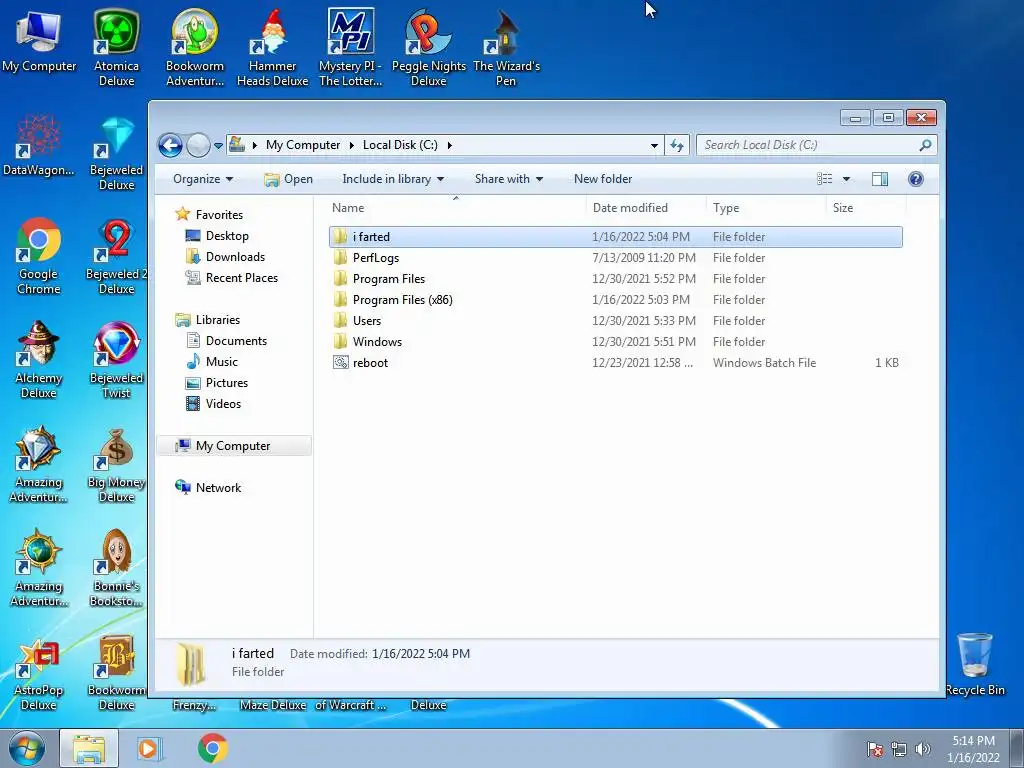Select Bonnie's Bookstore desktop shortcut
1024x768 pixels.
pos(116,568)
